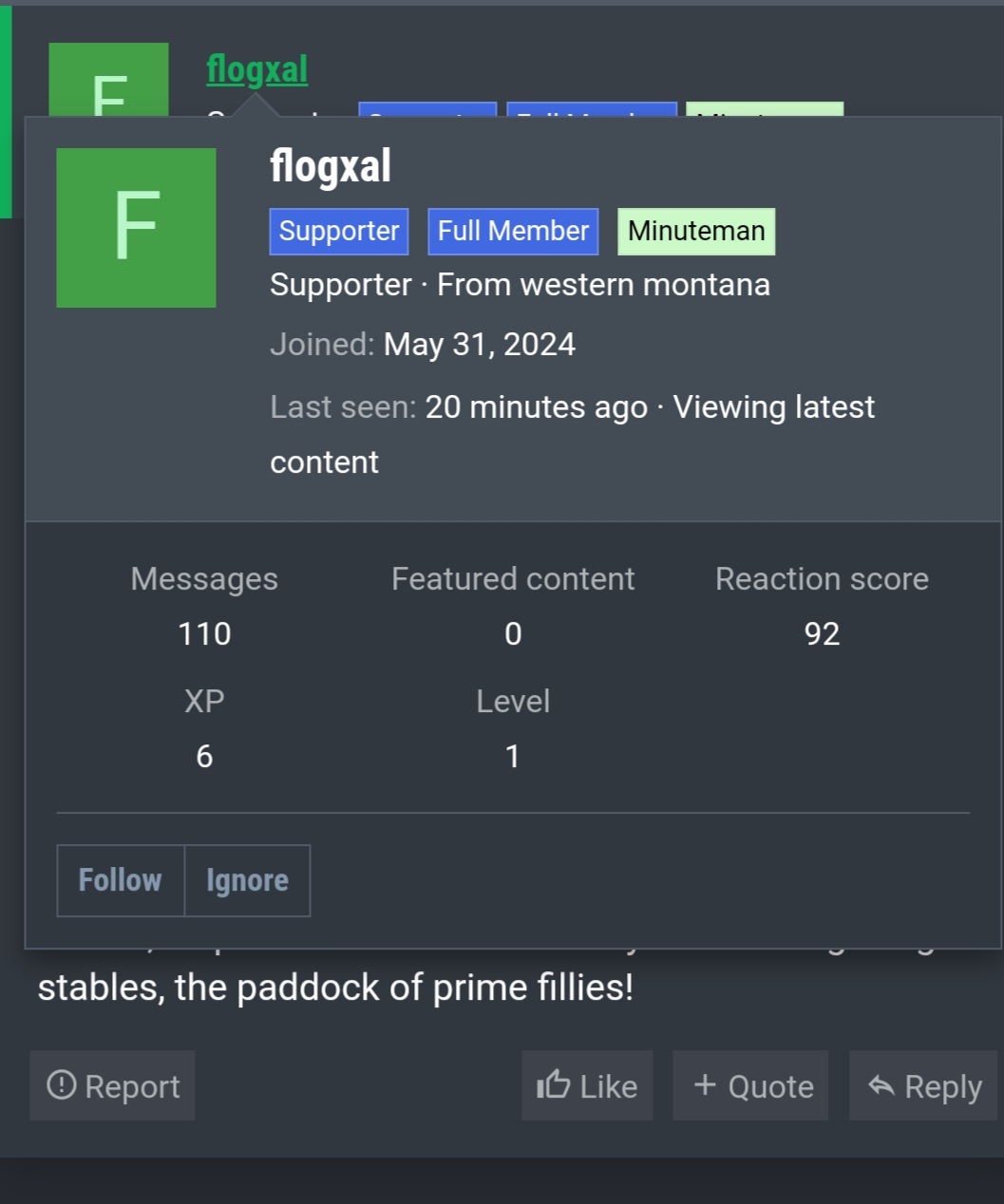Ignore user flogxal

[x=247, y=880]
